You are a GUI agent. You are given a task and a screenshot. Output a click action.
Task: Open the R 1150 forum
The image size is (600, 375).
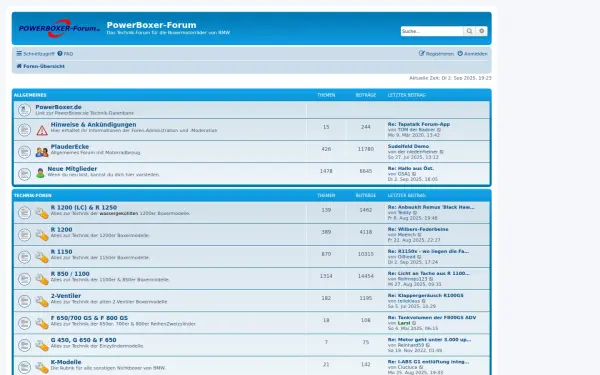click(x=61, y=251)
